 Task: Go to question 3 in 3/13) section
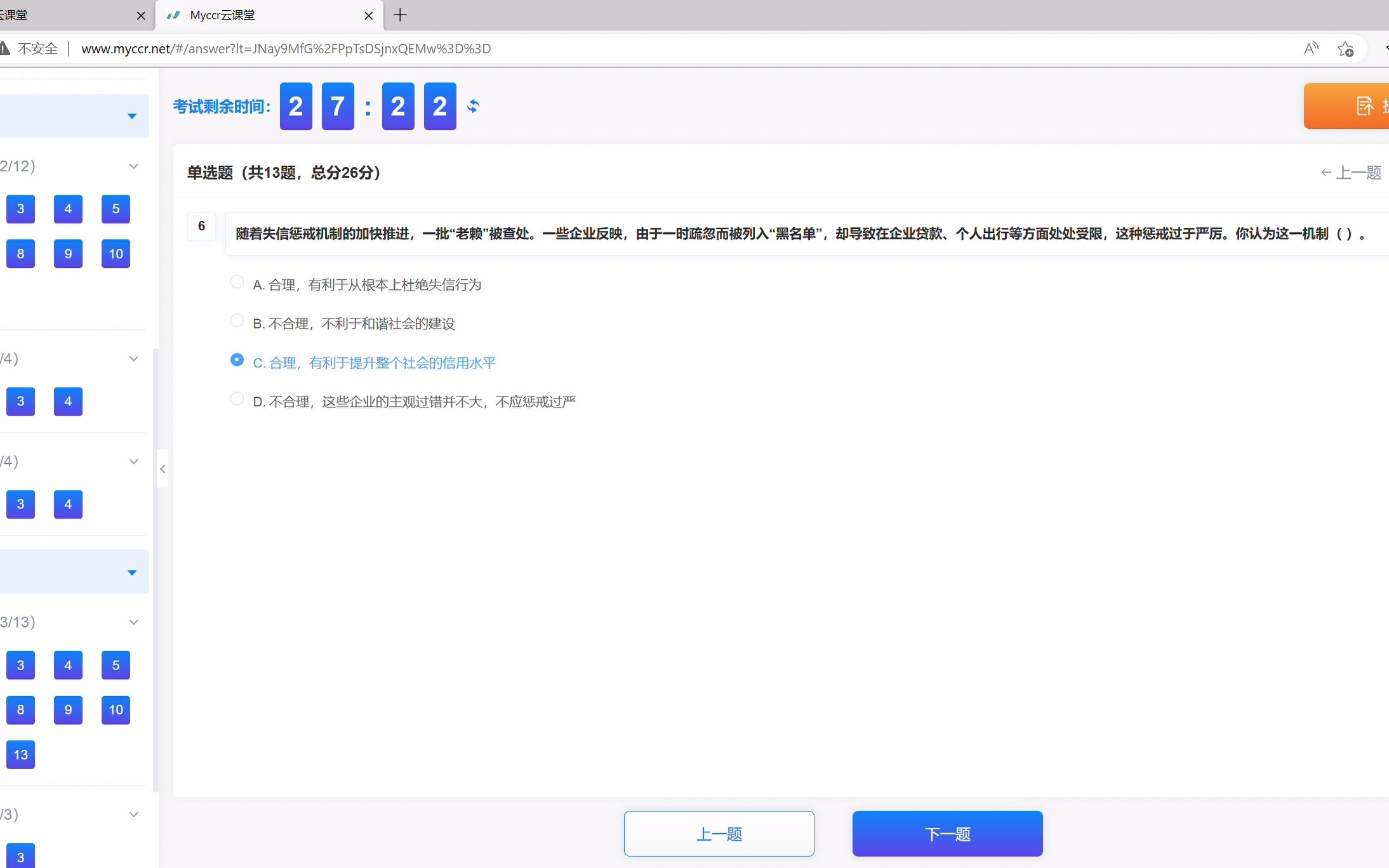click(x=20, y=665)
